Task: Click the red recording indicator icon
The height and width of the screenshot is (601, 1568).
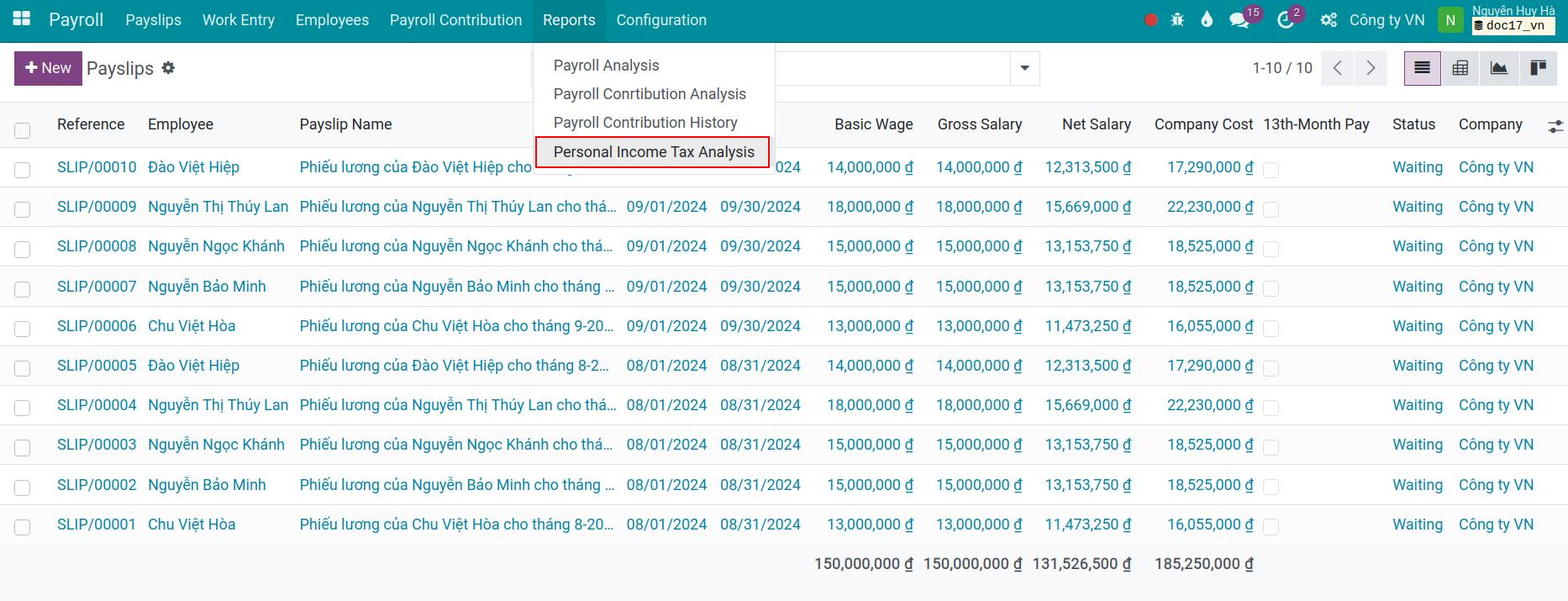Action: (1151, 20)
